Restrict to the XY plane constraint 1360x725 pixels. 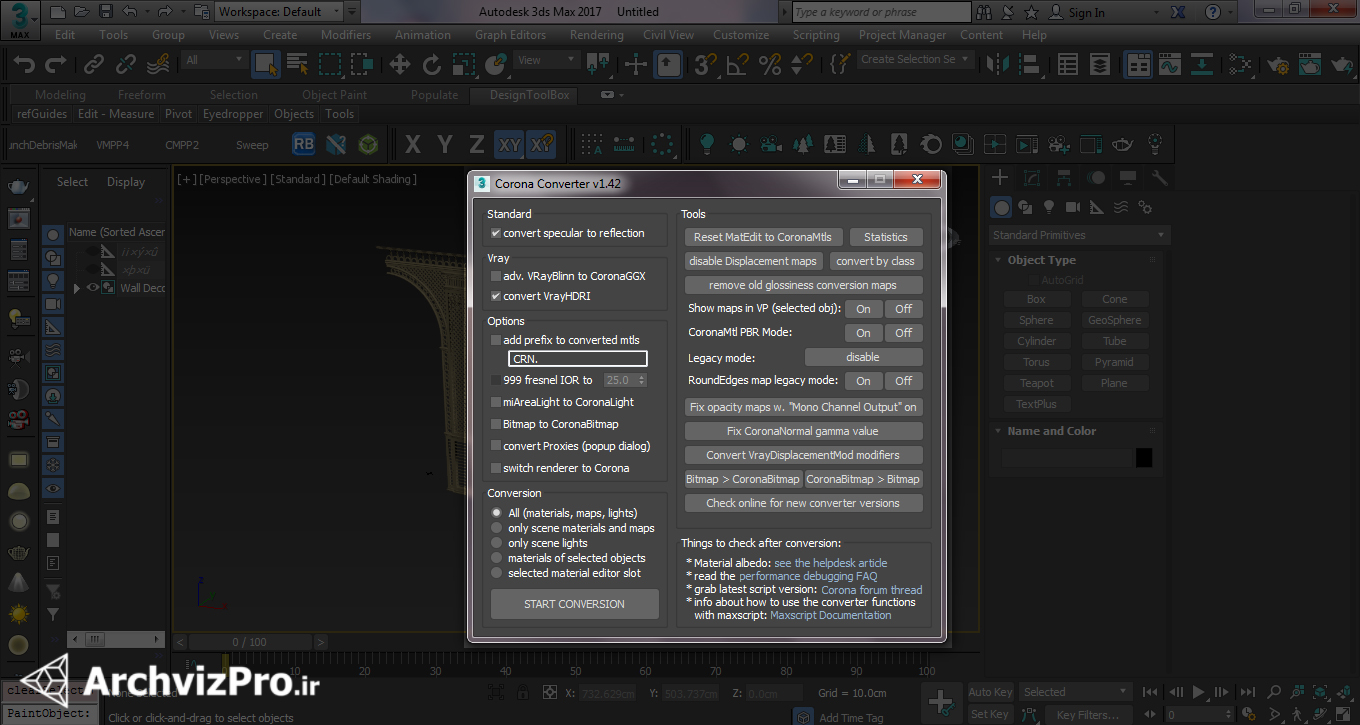click(510, 144)
